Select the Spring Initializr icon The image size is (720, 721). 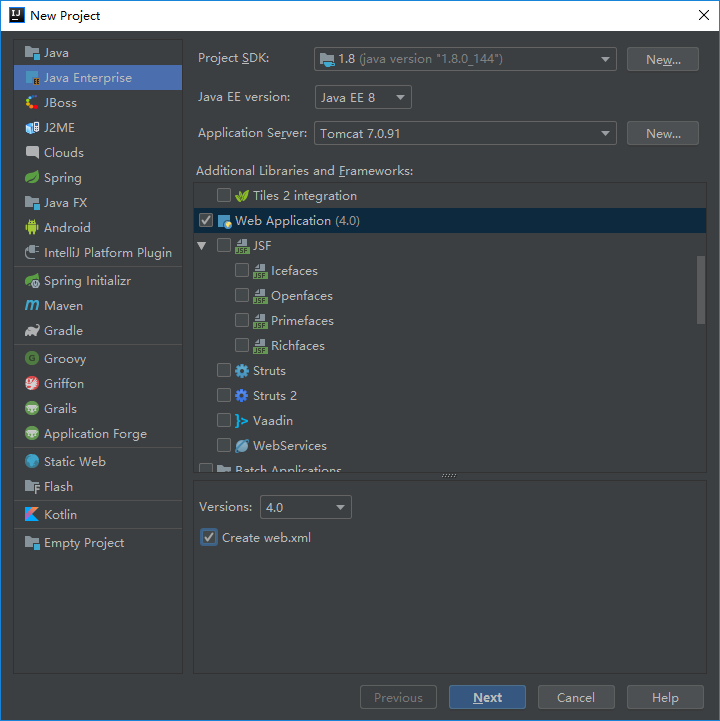tap(32, 280)
